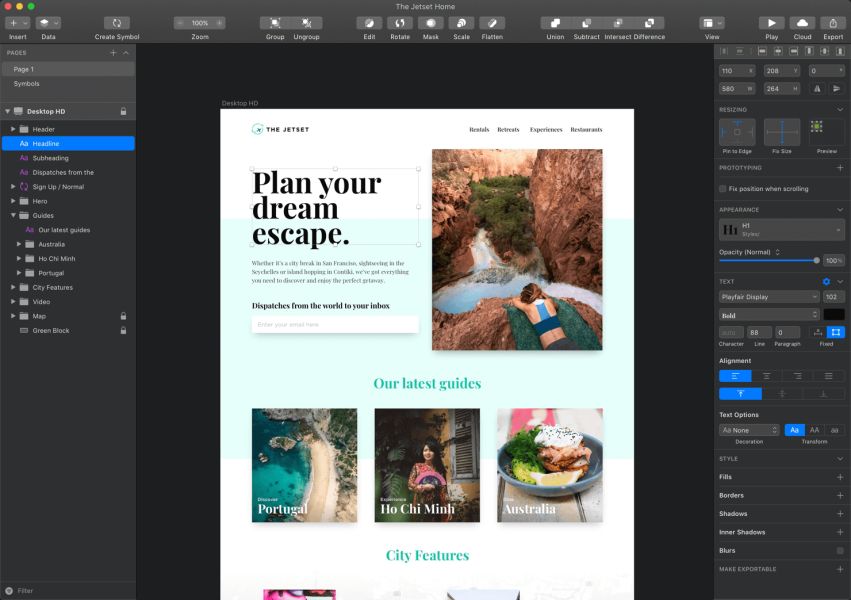Open the text Decoration dropdown
851x600 pixels.
point(749,430)
